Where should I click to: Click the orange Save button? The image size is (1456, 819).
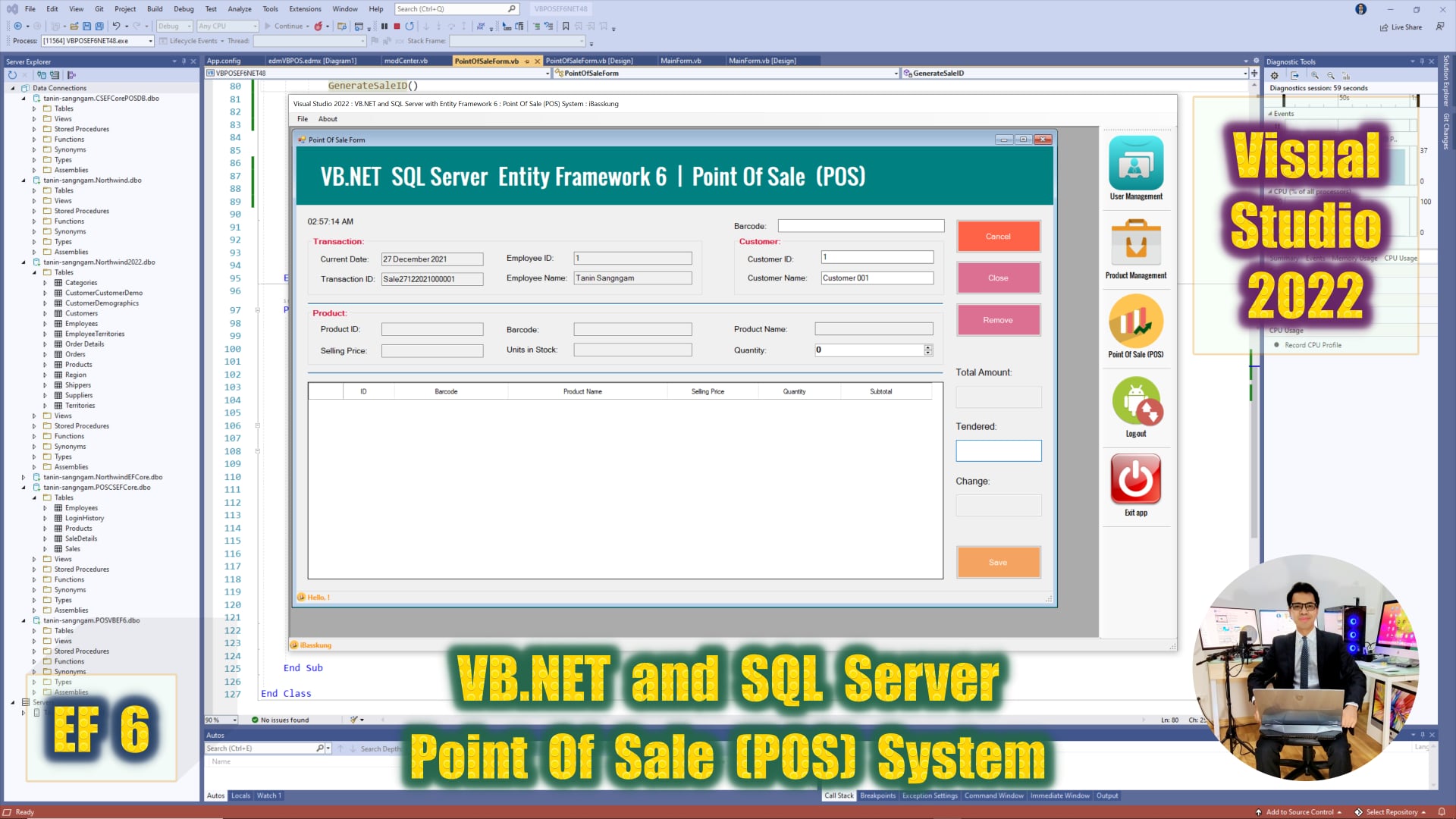998,563
